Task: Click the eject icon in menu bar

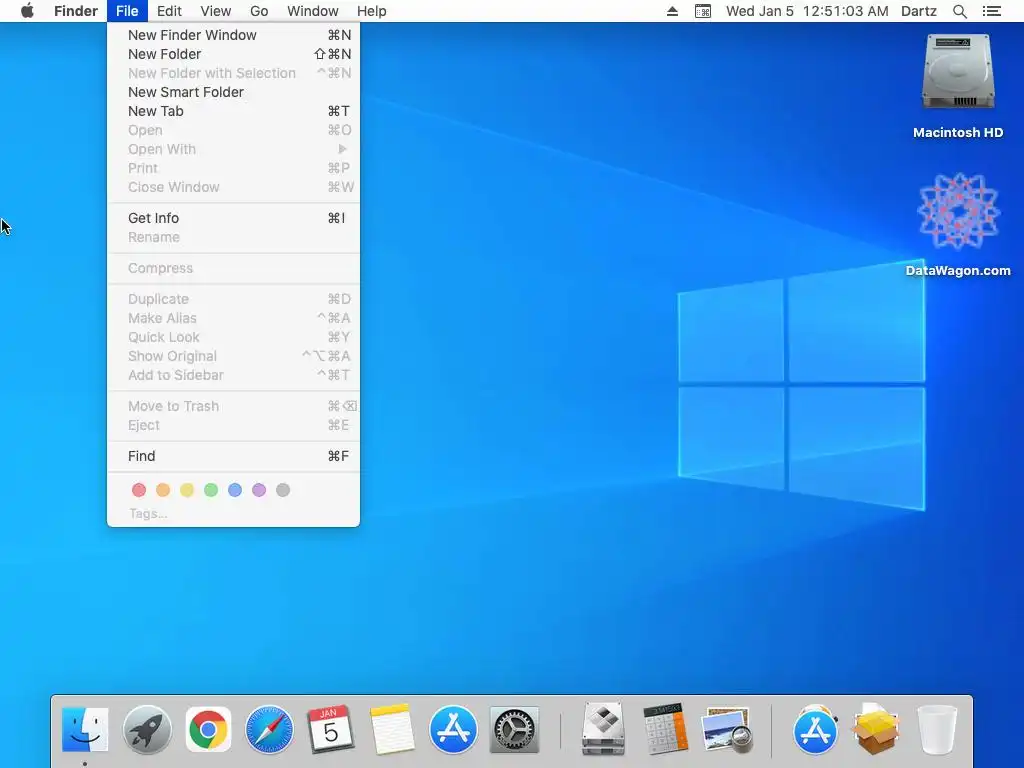Action: click(x=672, y=11)
